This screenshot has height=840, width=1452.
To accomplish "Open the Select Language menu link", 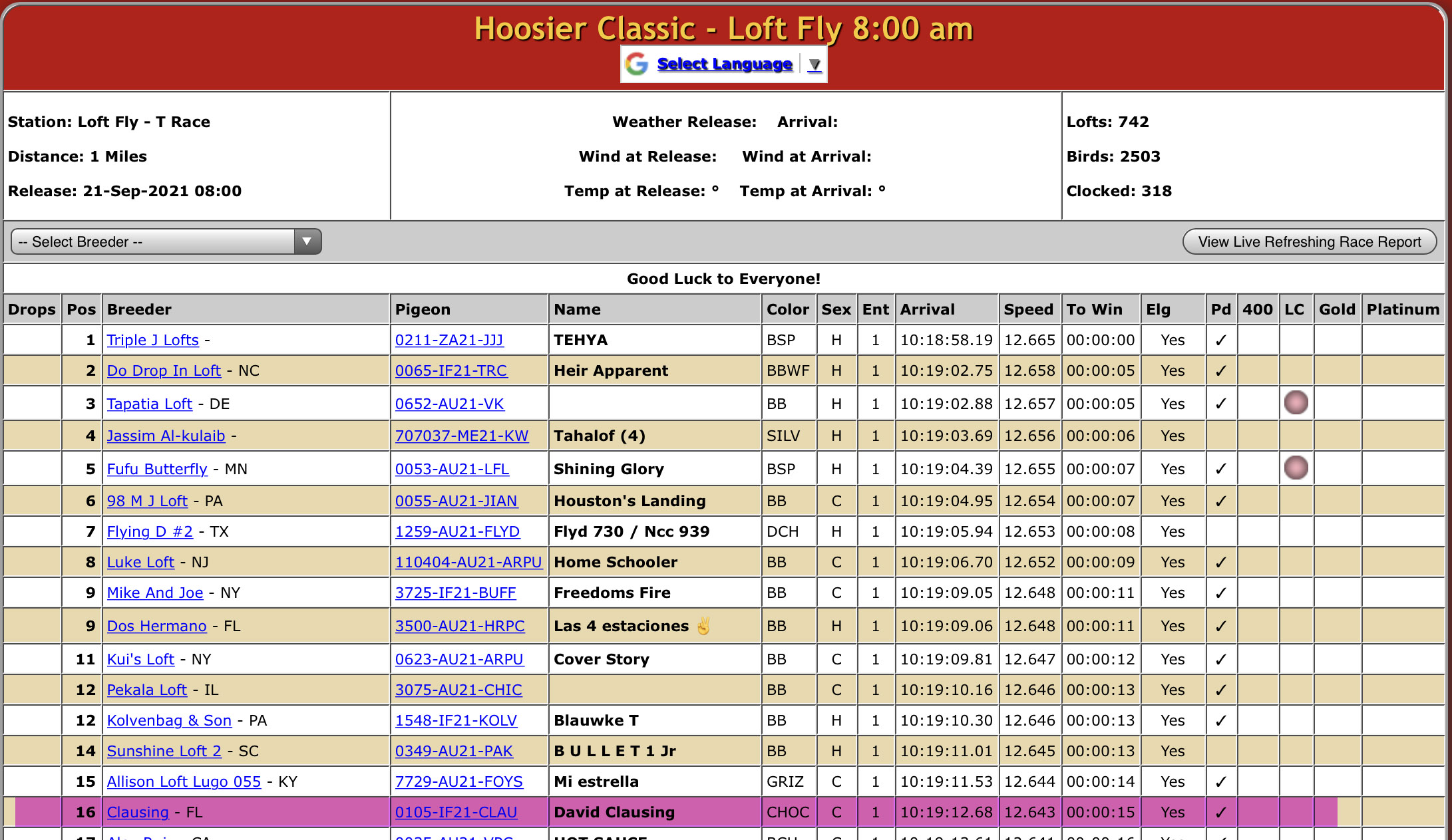I will click(x=724, y=64).
